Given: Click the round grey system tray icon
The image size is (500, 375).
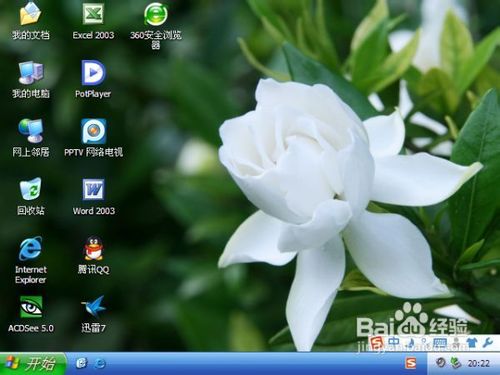Looking at the screenshot, I should [x=441, y=363].
